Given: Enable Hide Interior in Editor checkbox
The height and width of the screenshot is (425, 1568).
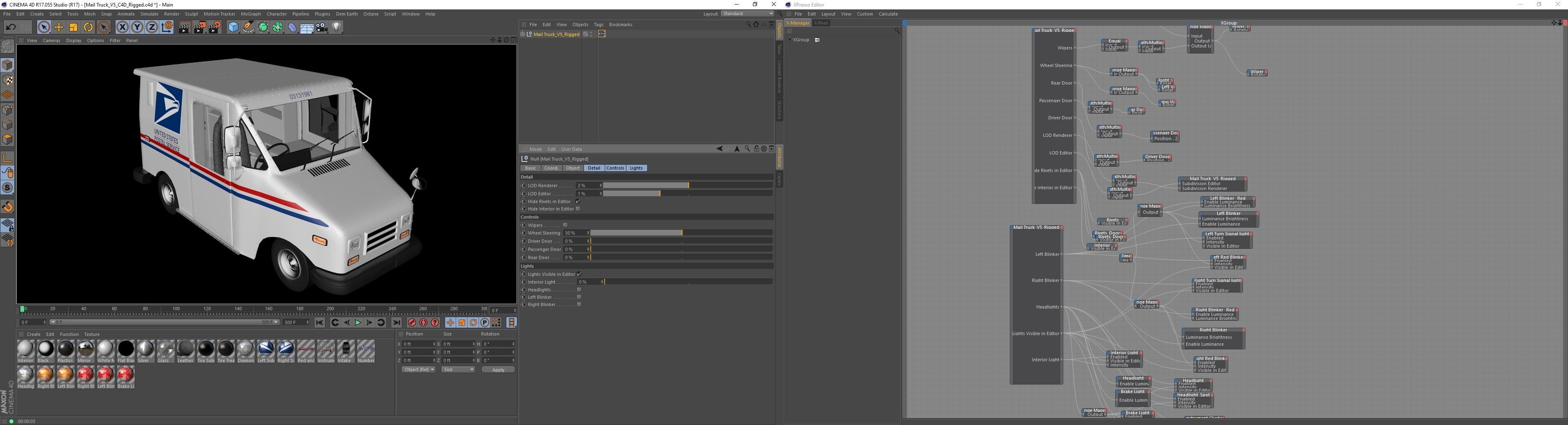Looking at the screenshot, I should (x=578, y=209).
